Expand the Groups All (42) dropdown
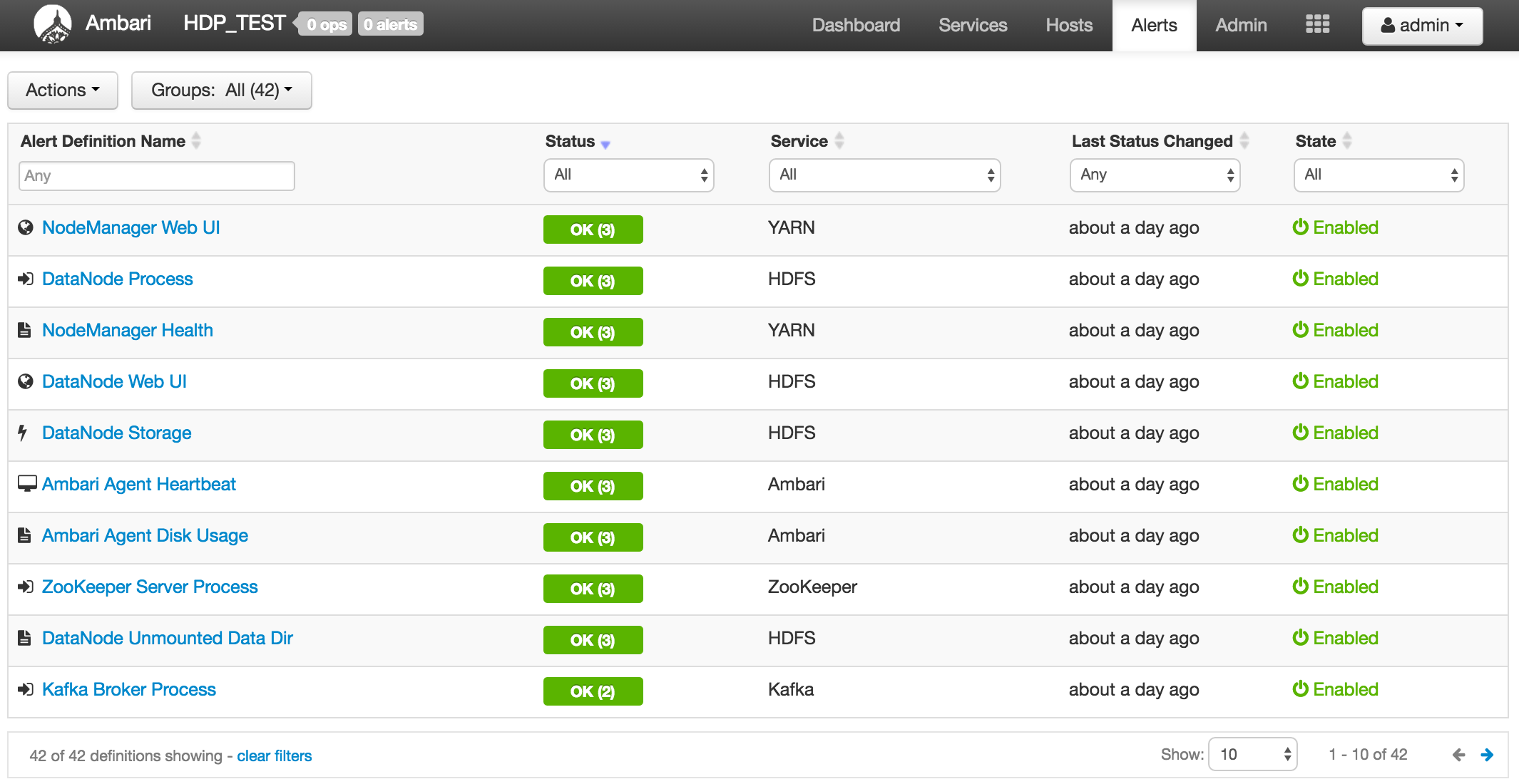Viewport: 1519px width, 784px height. [x=221, y=91]
